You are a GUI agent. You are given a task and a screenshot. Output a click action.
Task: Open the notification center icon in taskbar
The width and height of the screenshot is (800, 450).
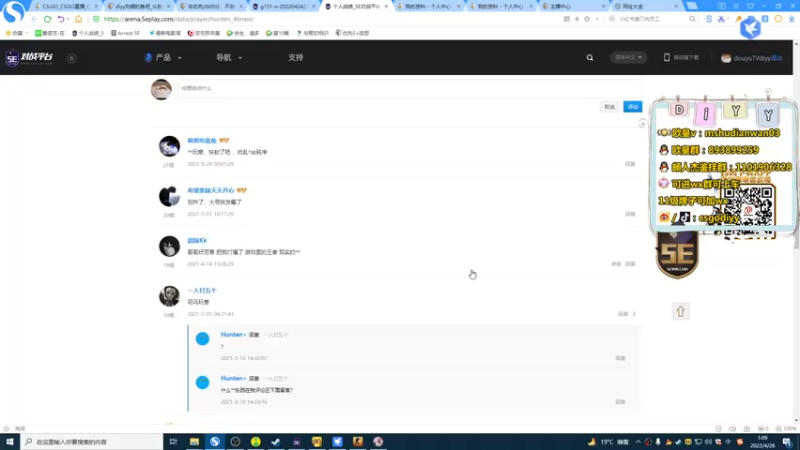(x=787, y=442)
